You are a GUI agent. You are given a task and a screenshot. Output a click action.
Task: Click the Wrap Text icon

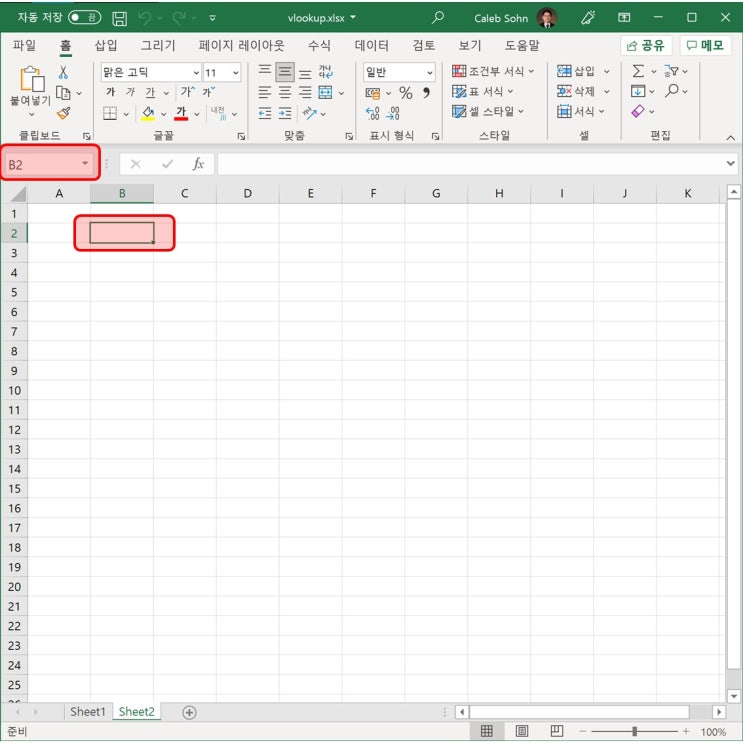(x=326, y=72)
